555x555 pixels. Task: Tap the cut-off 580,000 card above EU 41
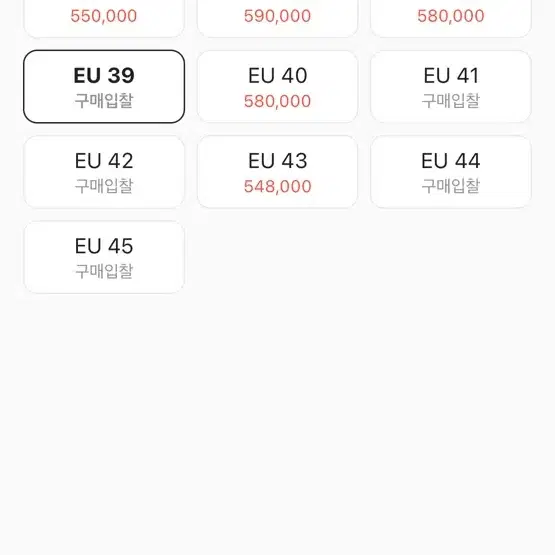[x=451, y=18]
